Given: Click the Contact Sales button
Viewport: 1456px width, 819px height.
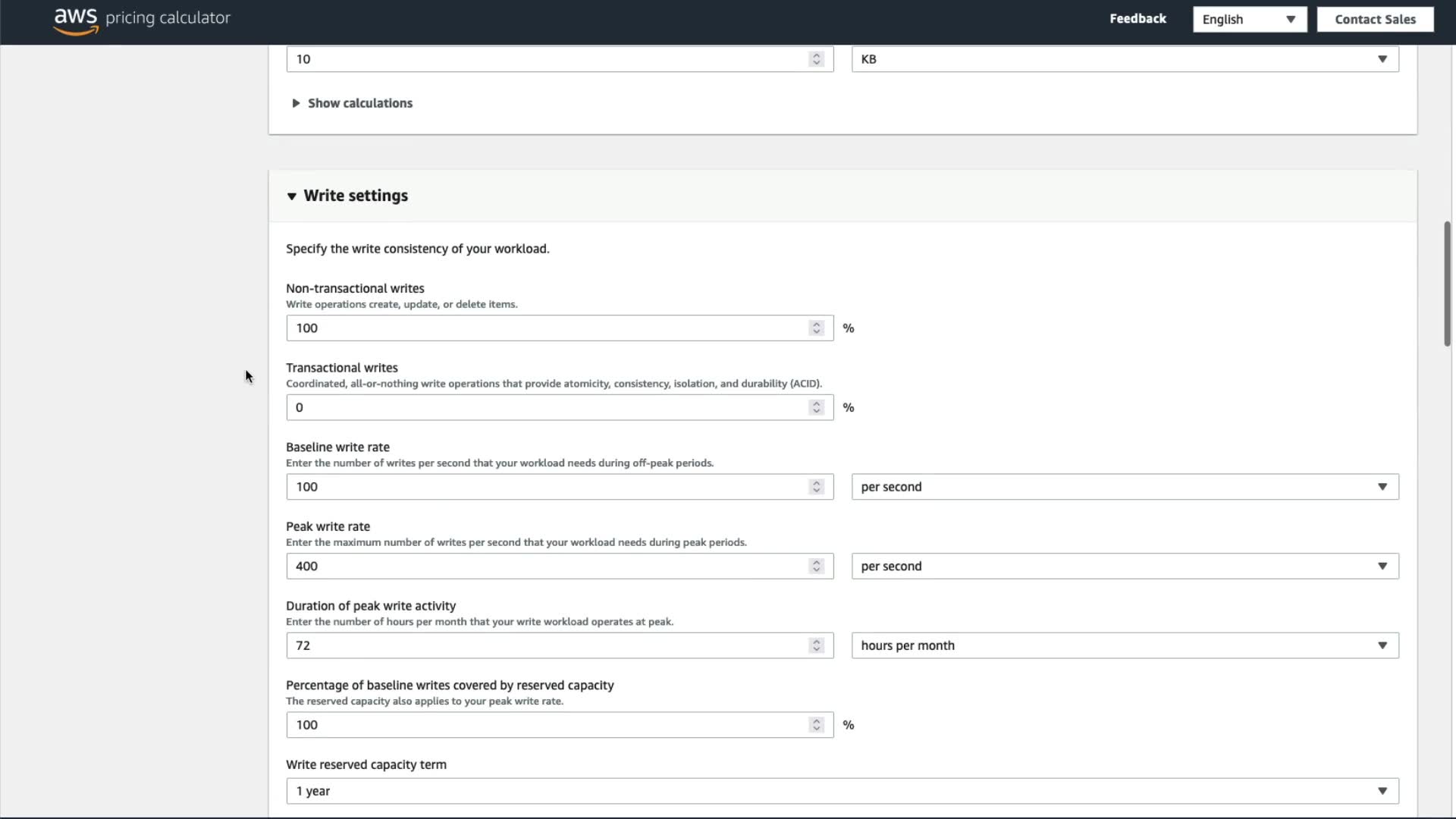Looking at the screenshot, I should click(x=1375, y=20).
